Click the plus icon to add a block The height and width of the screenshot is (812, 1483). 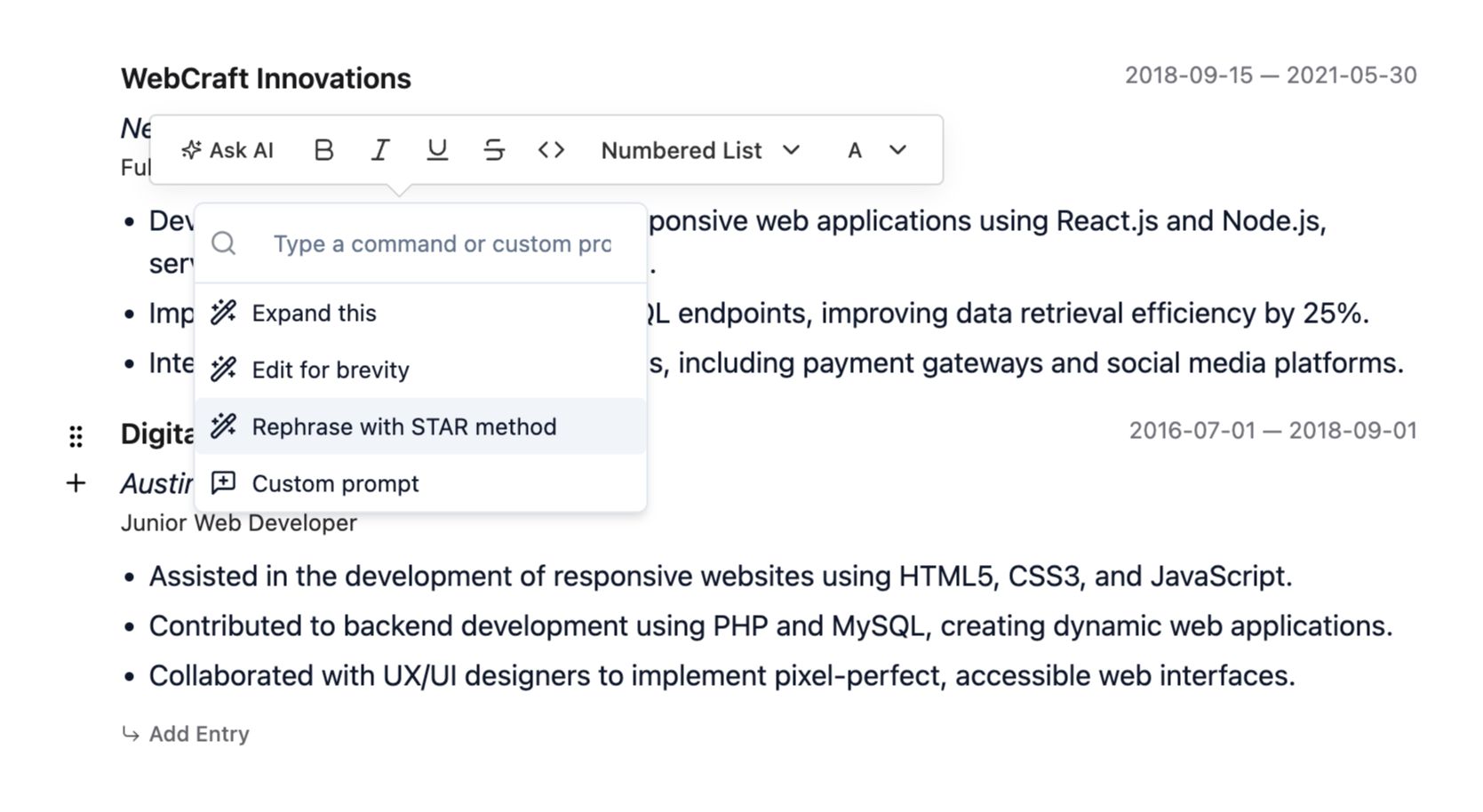point(76,483)
